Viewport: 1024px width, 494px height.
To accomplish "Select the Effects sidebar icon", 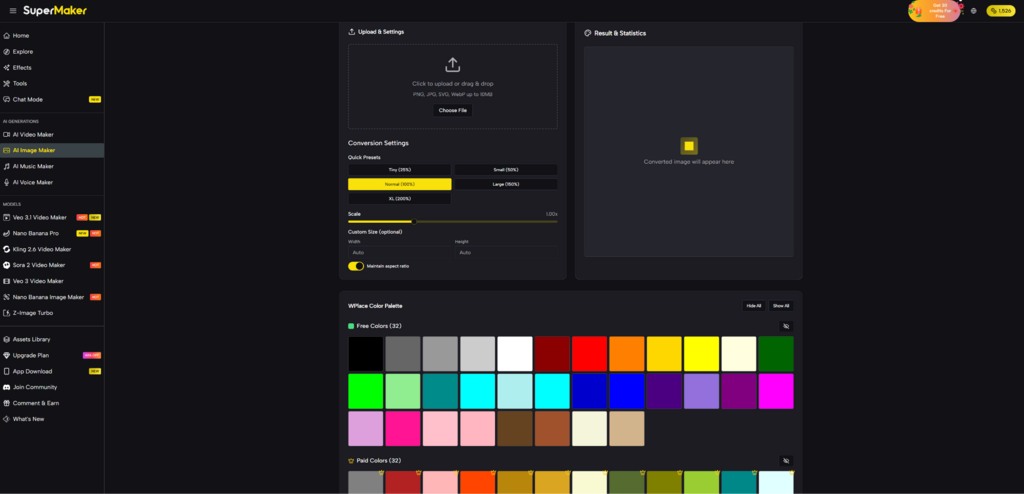I will [x=6, y=67].
